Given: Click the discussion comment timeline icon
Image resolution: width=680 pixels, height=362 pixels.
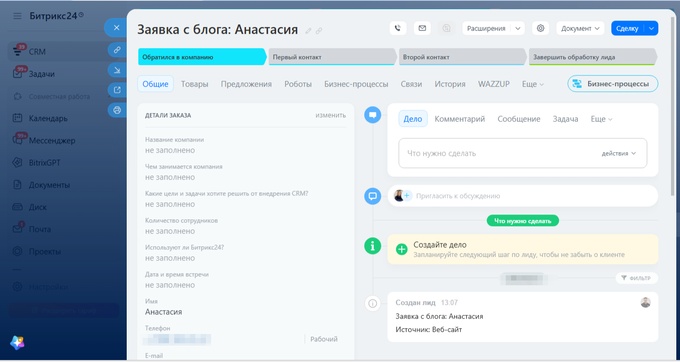Looking at the screenshot, I should pyautogui.click(x=373, y=196).
